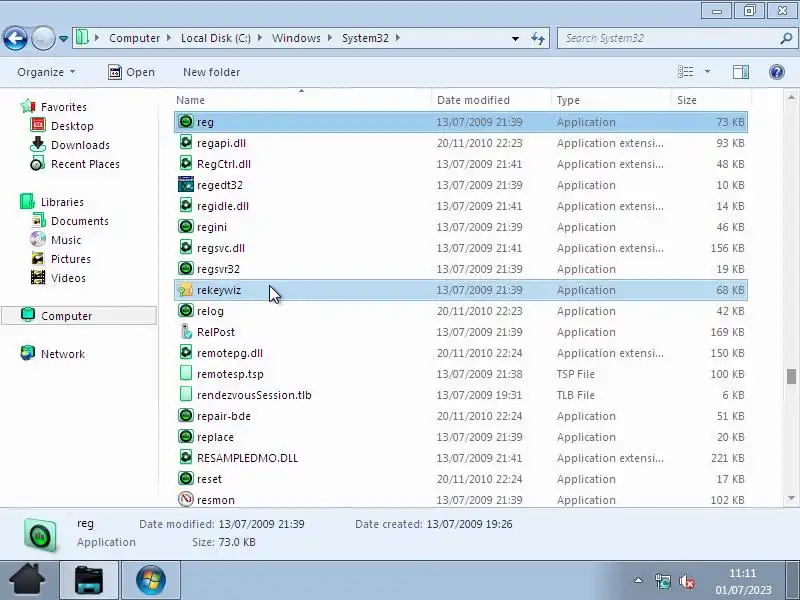Viewport: 800px width, 600px height.
Task: Sort by the Type column header
Action: (x=568, y=100)
